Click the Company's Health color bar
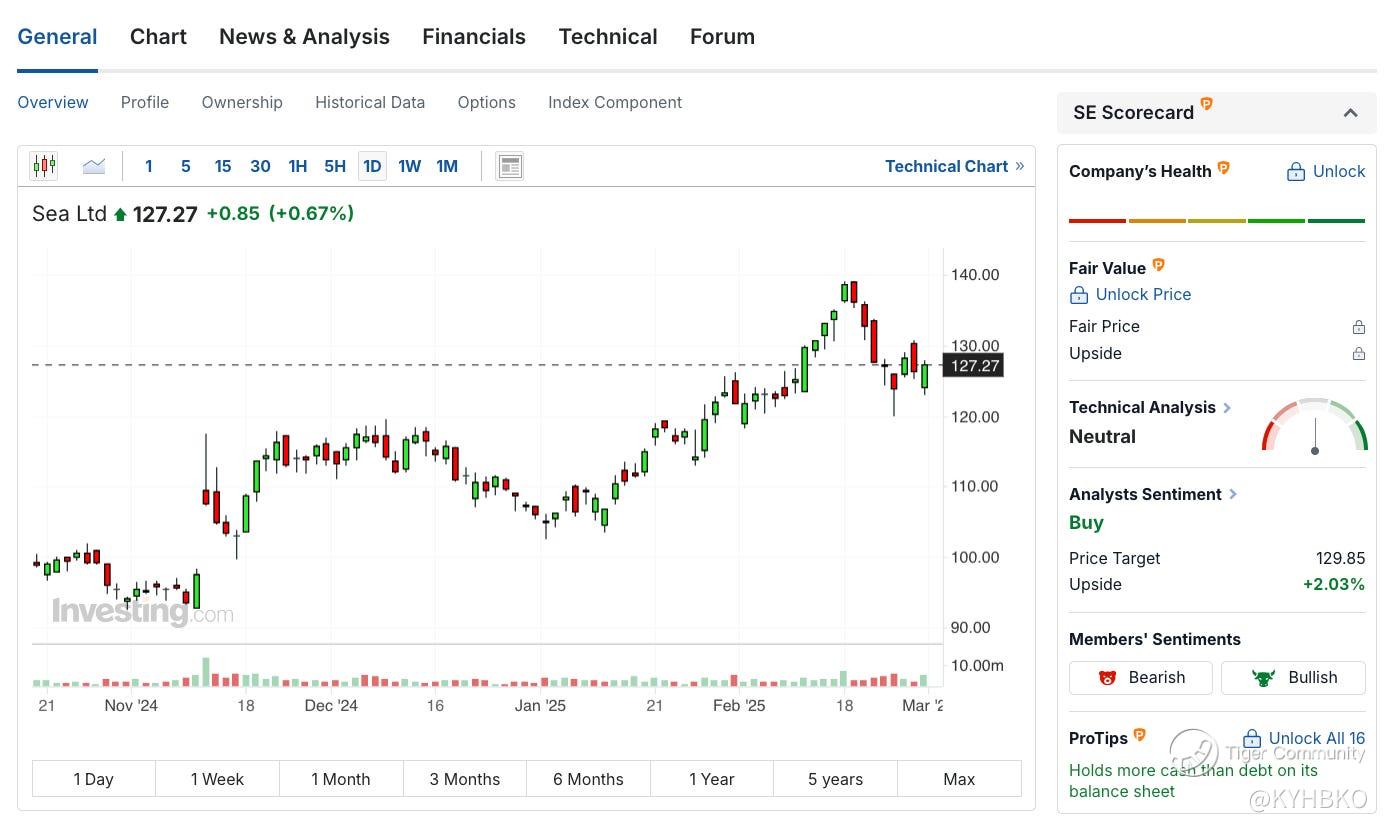 [1217, 220]
